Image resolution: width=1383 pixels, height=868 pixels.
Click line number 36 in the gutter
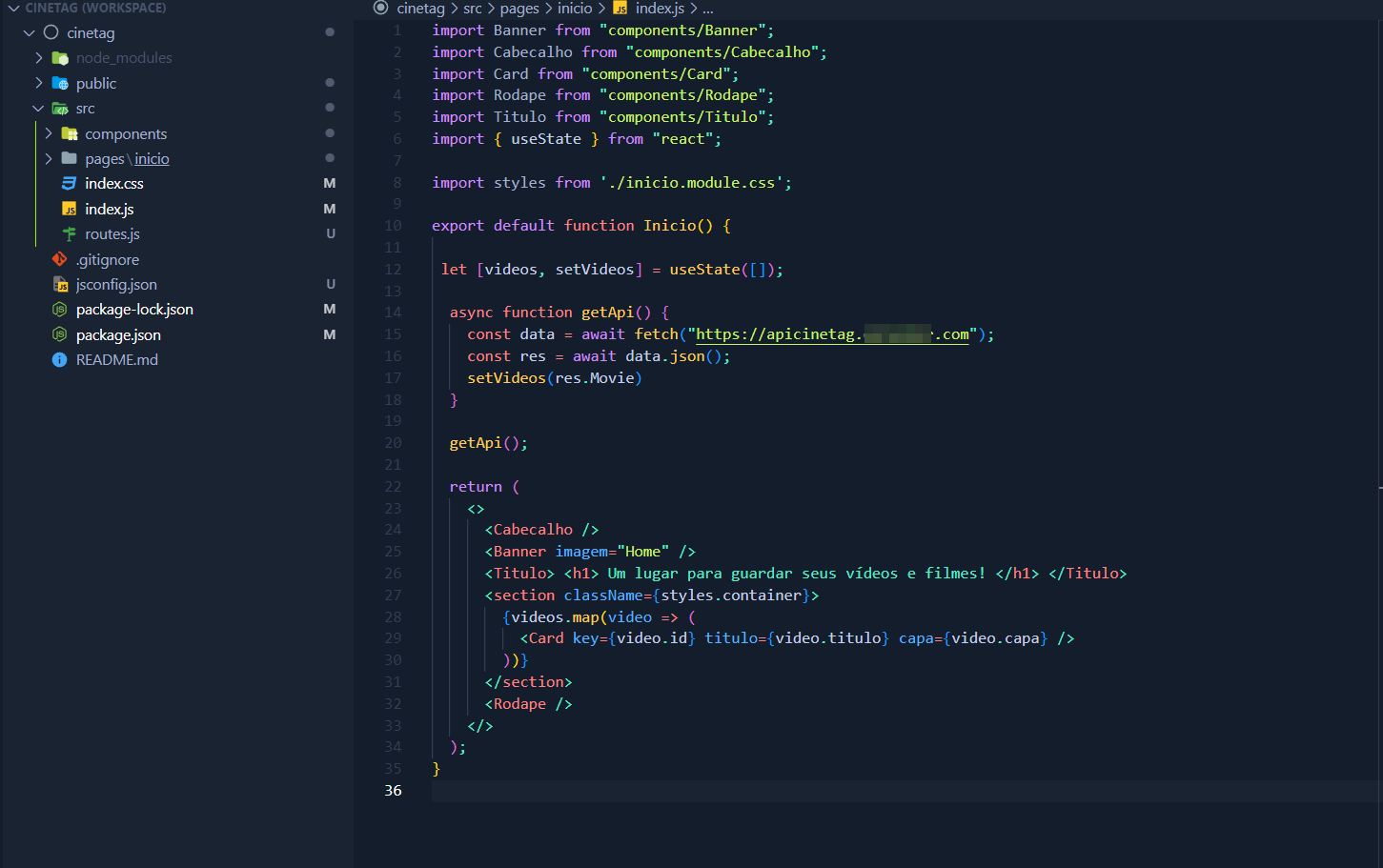(393, 791)
